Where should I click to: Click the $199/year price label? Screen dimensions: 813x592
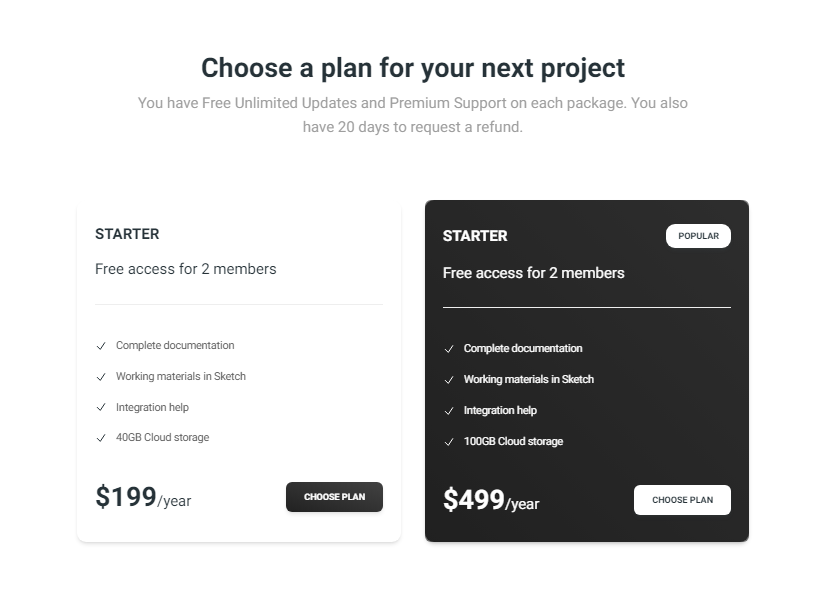(x=143, y=496)
